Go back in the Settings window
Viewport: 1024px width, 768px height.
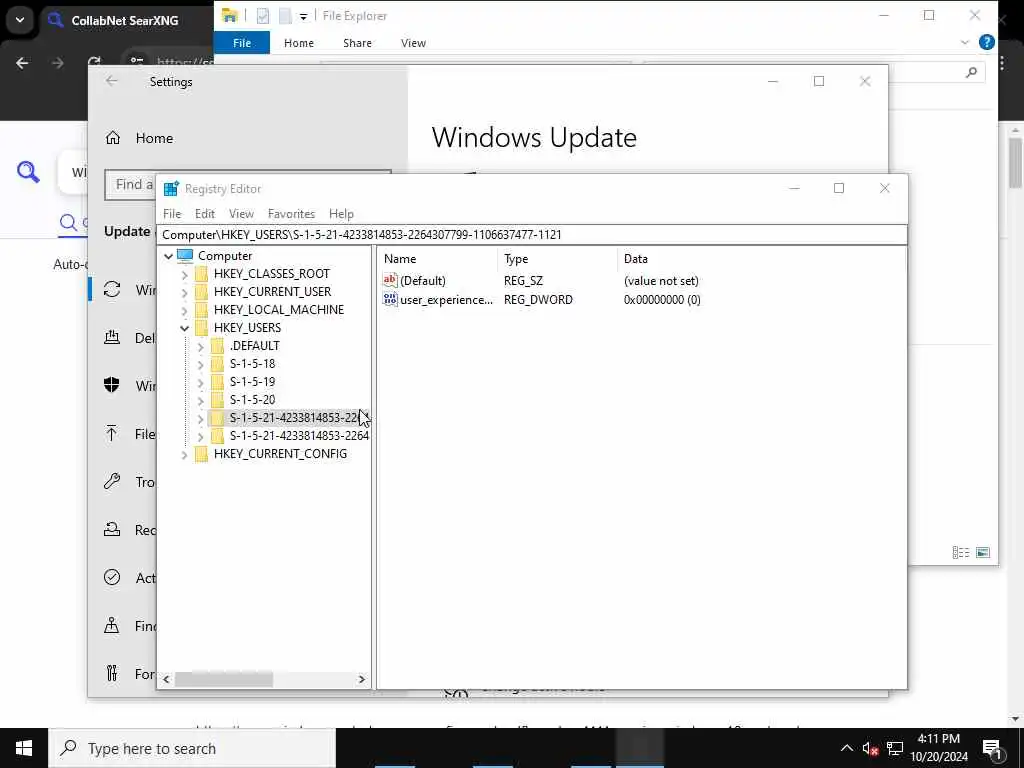112,81
